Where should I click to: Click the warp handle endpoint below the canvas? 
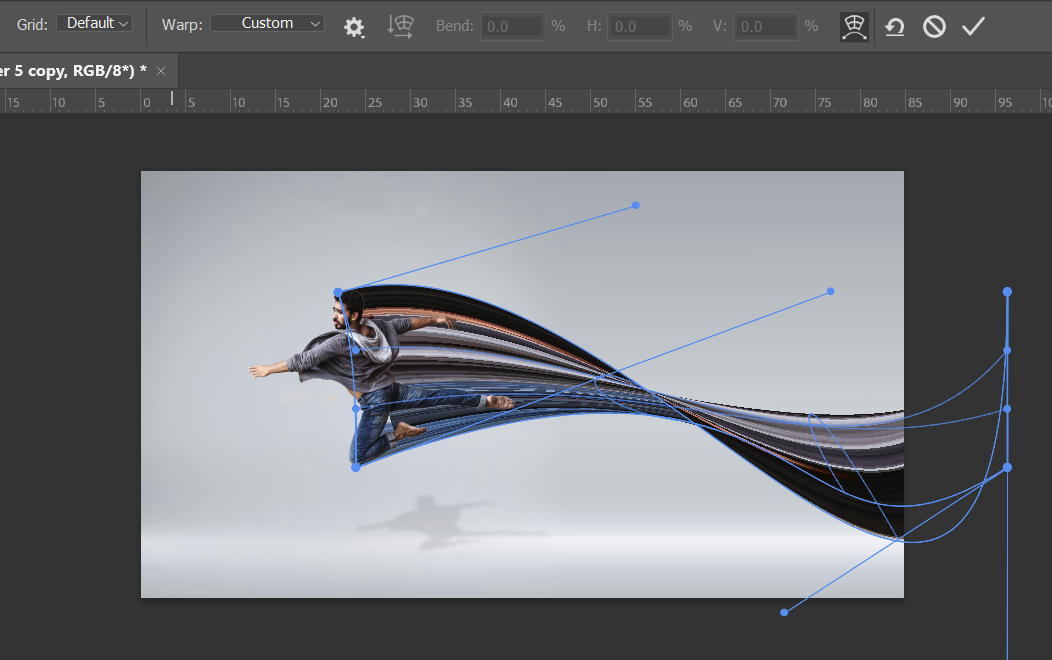point(784,612)
